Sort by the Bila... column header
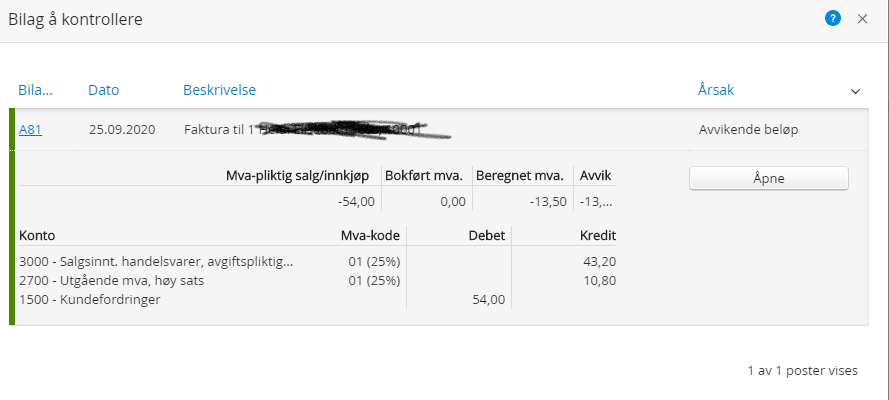 click(x=35, y=90)
